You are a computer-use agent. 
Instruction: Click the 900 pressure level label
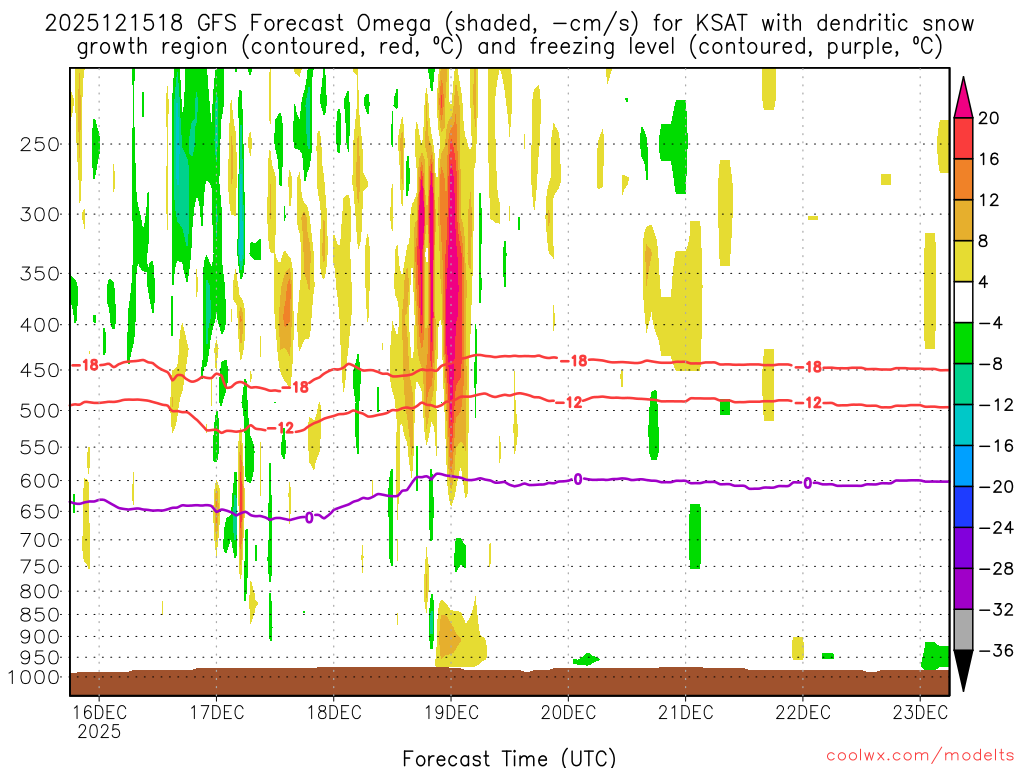[40, 637]
